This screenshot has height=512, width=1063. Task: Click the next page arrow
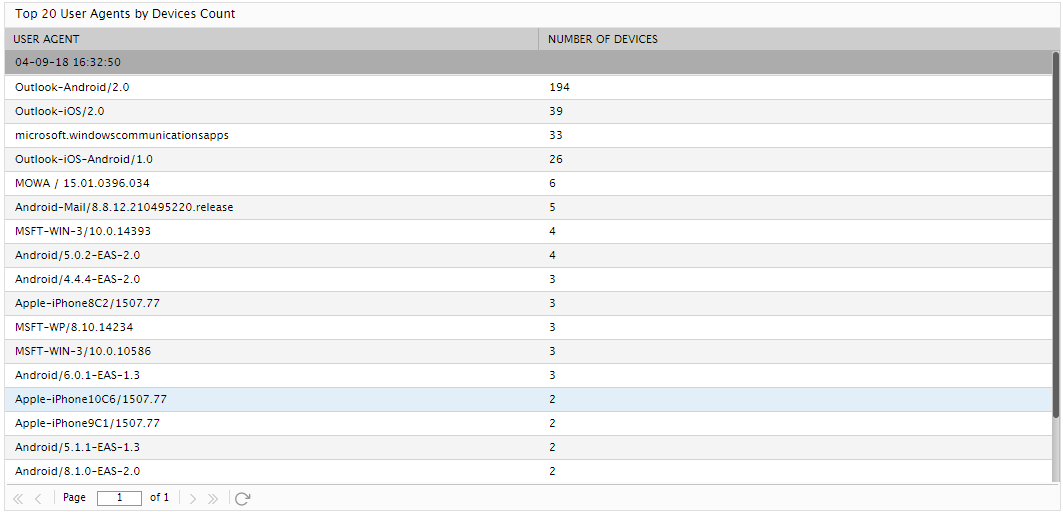point(193,498)
